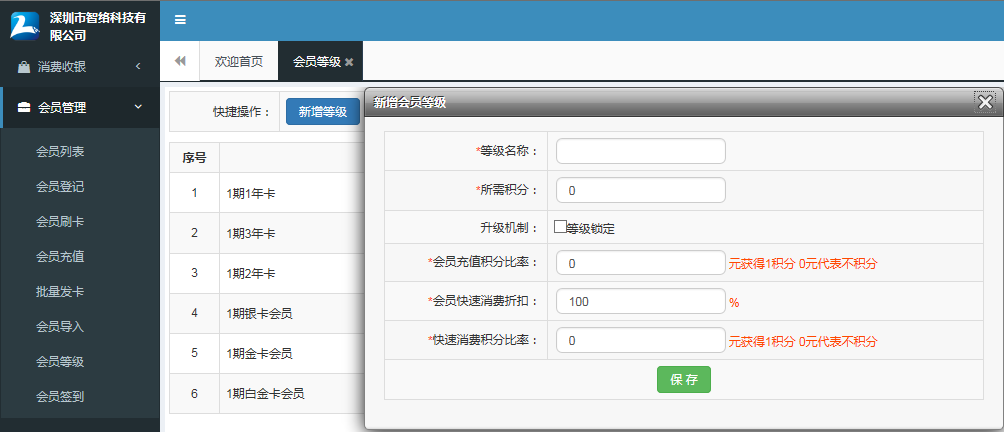Select the 1期2年卡 row
The image size is (1004, 432).
267,273
